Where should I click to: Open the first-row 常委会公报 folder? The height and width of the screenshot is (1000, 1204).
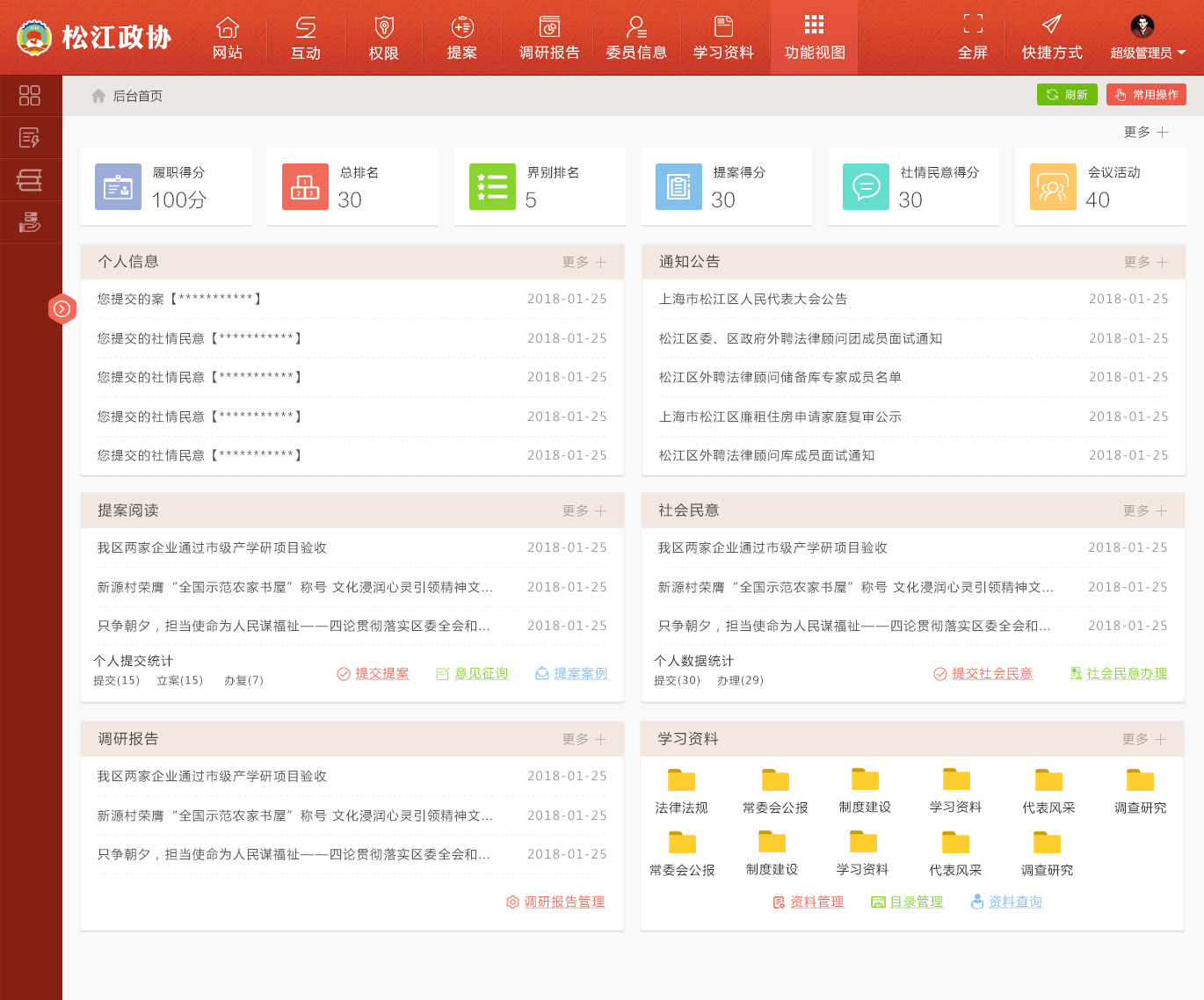tap(775, 791)
